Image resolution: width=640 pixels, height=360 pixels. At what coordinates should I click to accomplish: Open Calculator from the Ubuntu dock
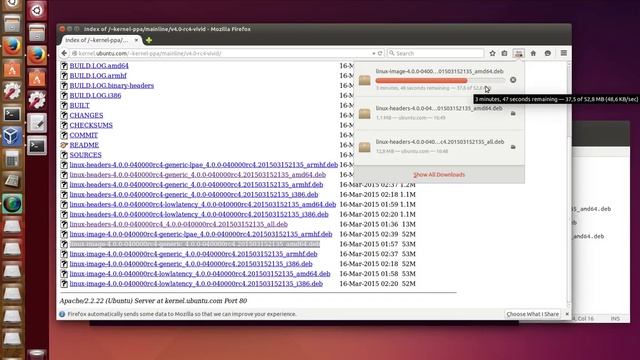point(11,159)
